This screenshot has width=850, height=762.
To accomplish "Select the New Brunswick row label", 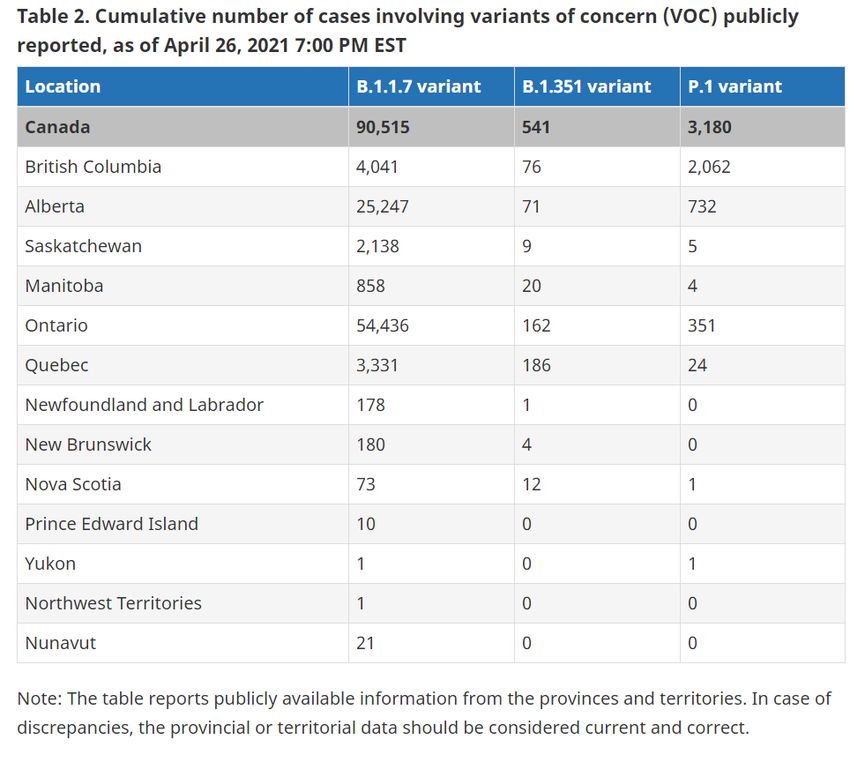I will pos(88,444).
